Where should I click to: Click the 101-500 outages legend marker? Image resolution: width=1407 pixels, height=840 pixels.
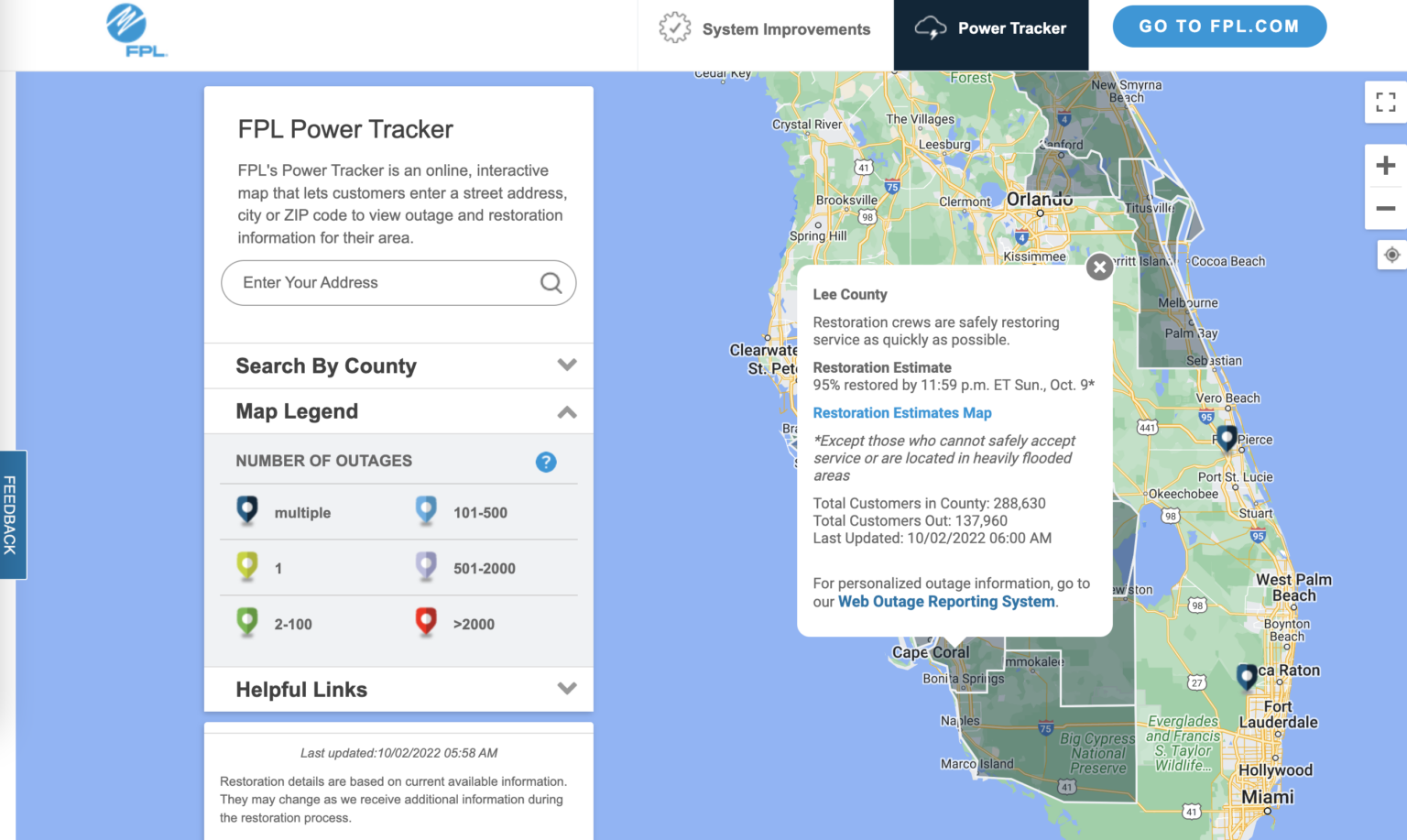426,510
